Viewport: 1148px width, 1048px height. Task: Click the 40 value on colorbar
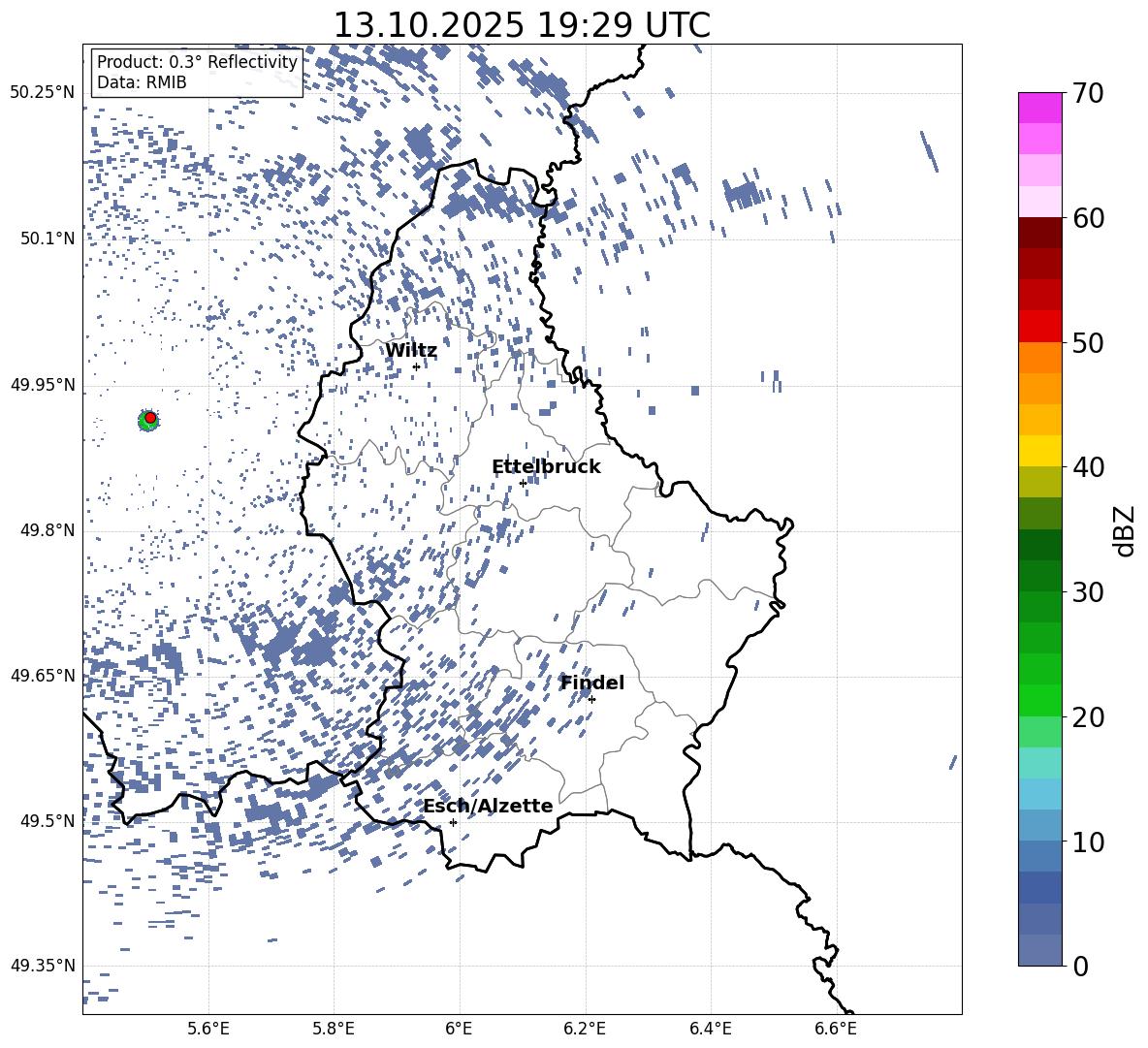click(x=1088, y=467)
